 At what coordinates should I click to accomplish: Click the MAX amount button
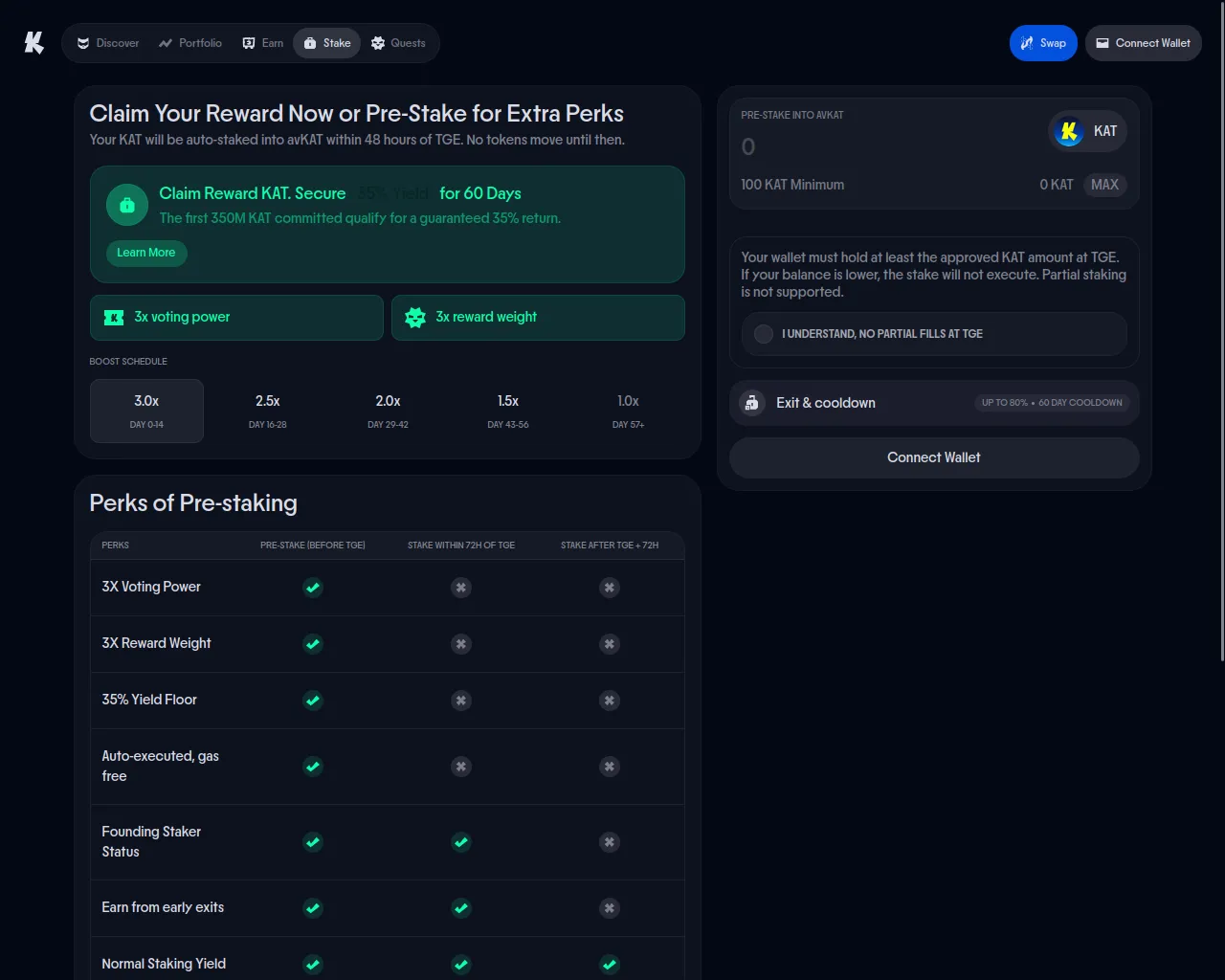[x=1104, y=185]
